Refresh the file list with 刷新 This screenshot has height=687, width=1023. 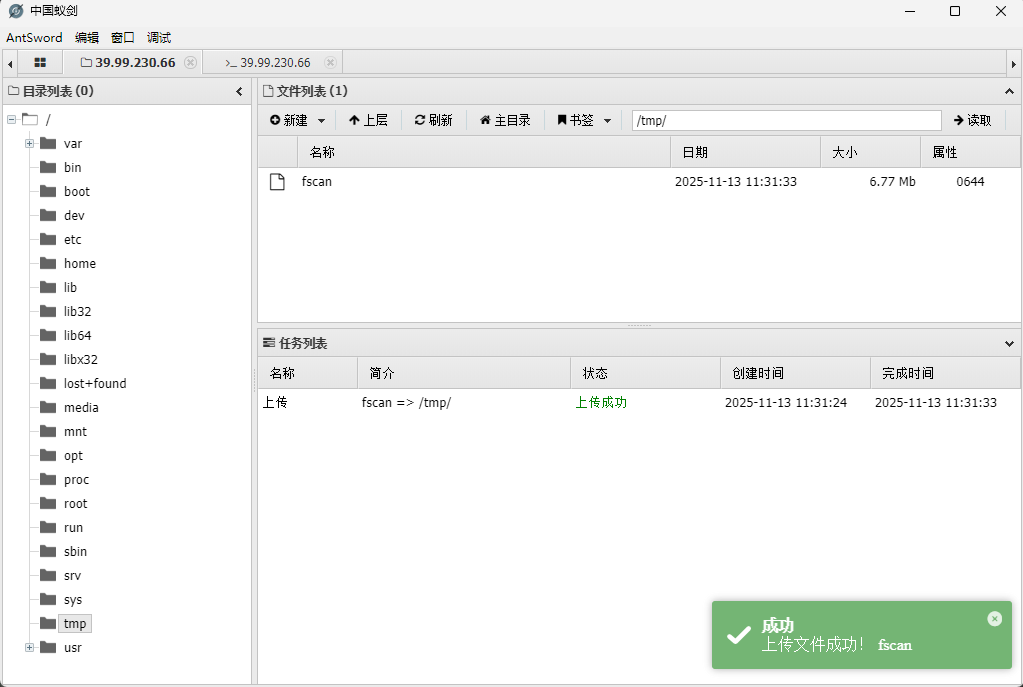433,120
